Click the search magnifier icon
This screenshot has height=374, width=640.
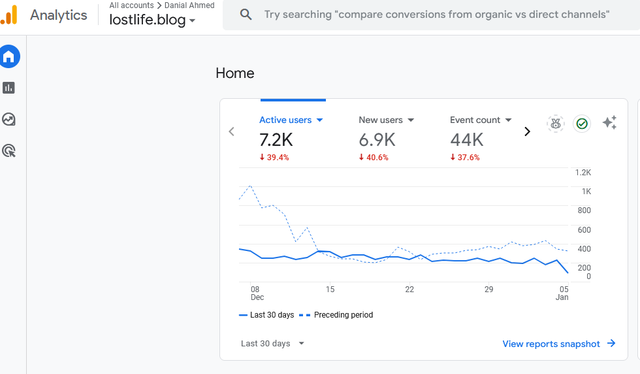[x=245, y=15]
